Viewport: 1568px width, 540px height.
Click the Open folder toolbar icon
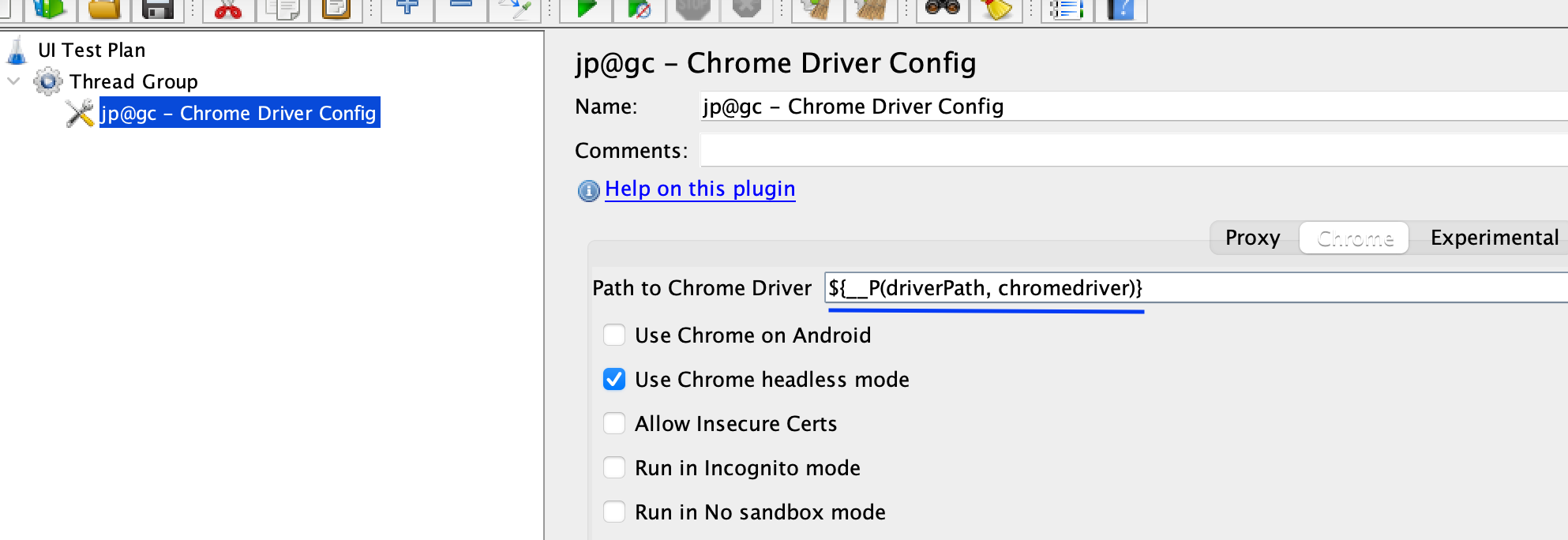(103, 9)
